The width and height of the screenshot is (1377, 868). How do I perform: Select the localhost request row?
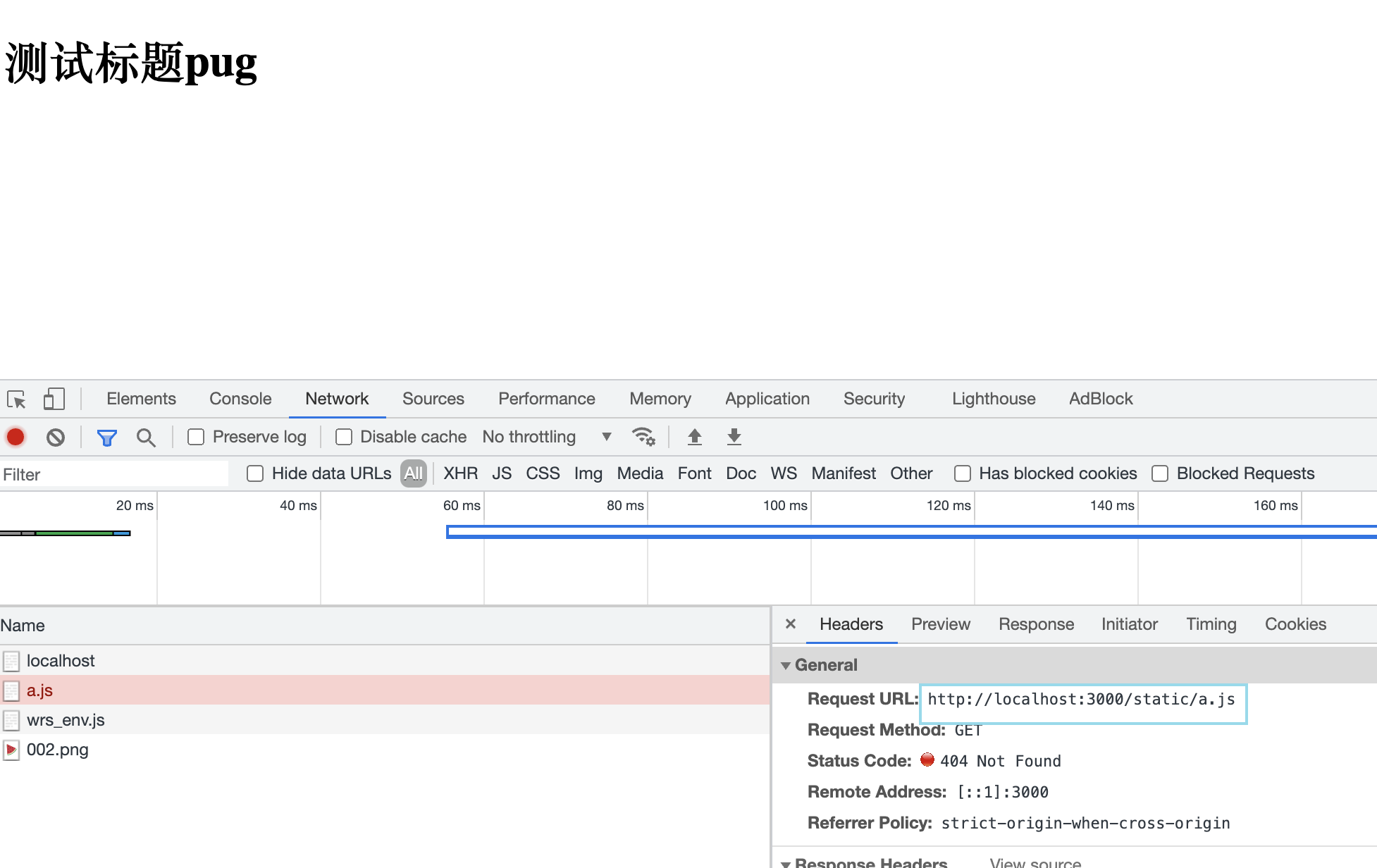385,661
